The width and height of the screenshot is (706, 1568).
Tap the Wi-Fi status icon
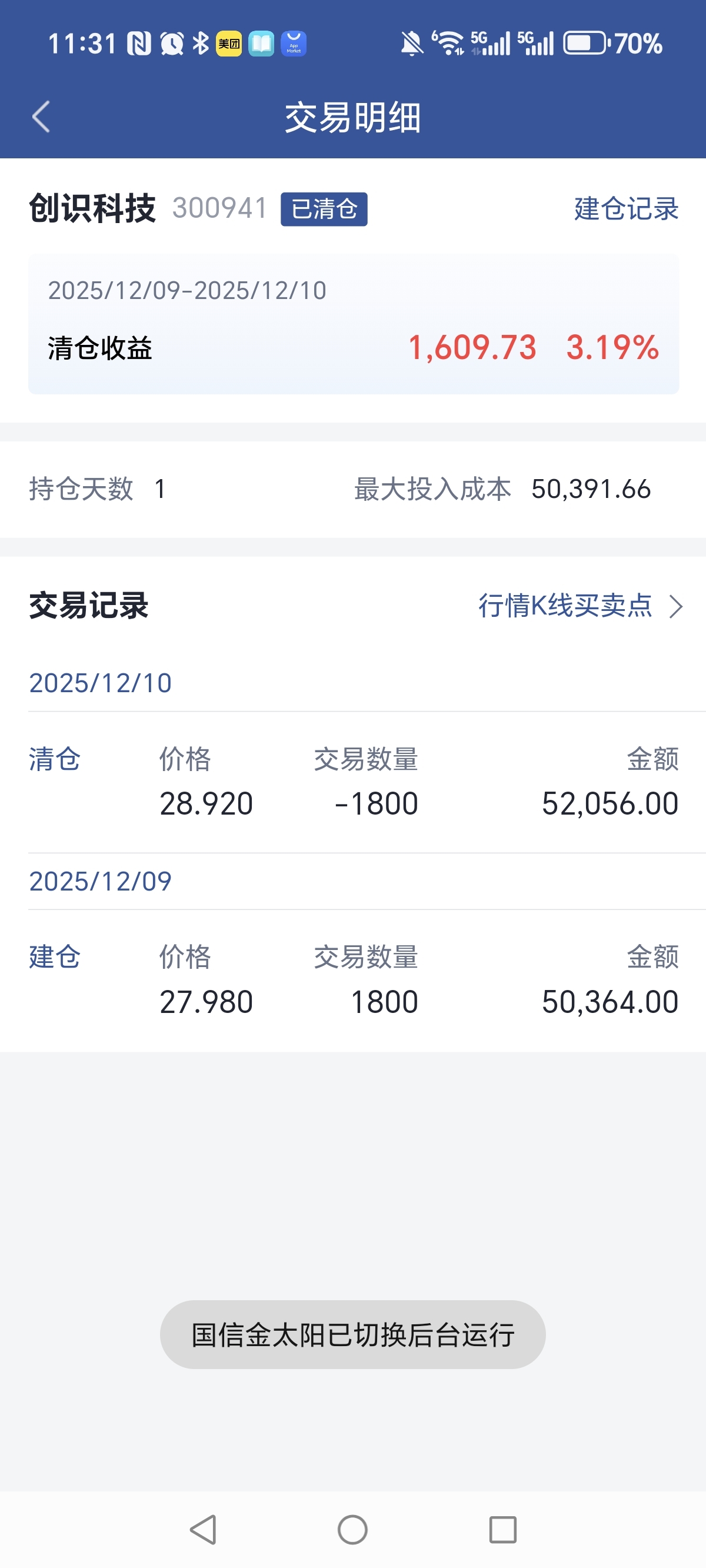click(449, 44)
